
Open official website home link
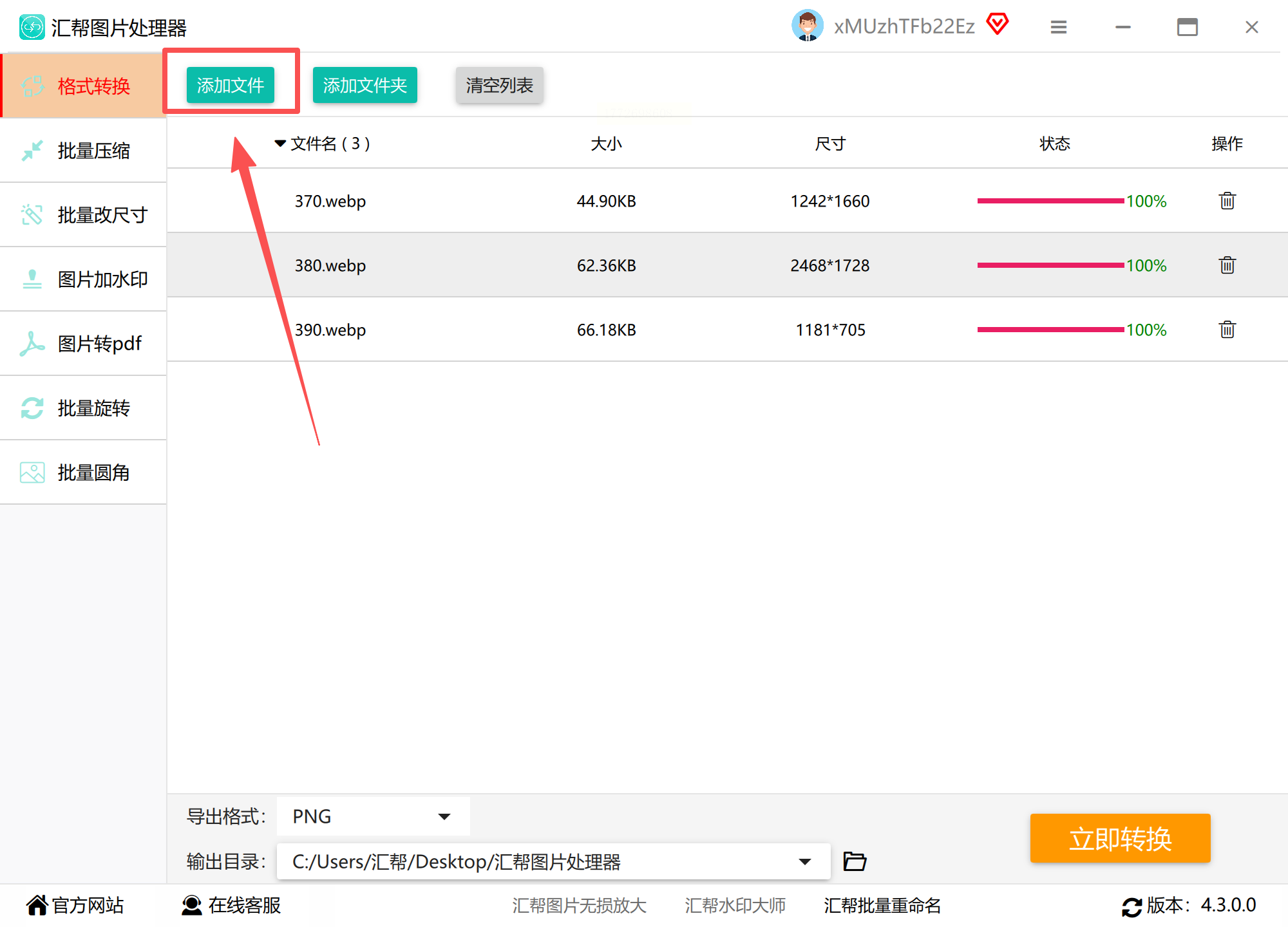75,905
